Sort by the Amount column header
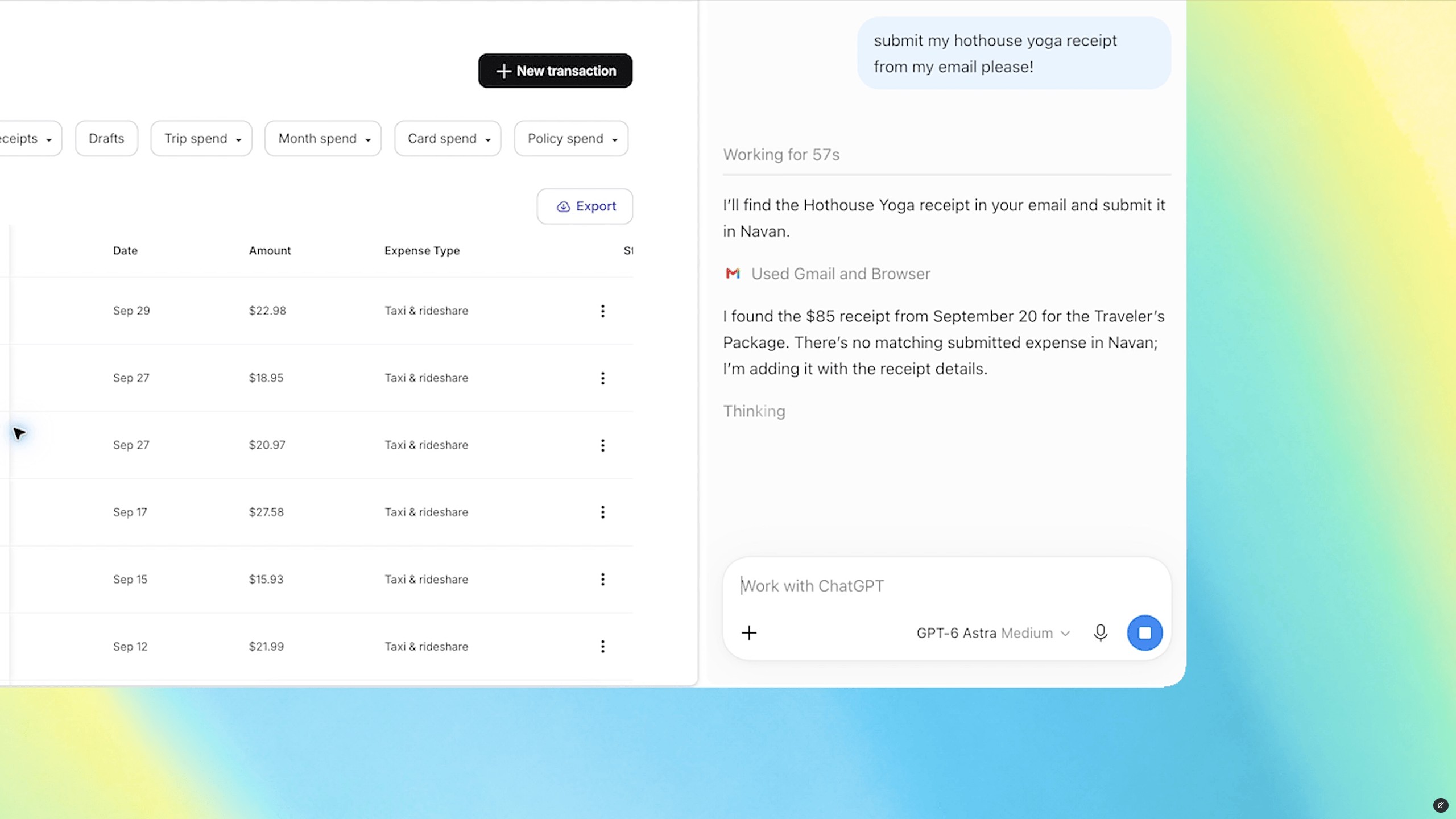The width and height of the screenshot is (1456, 819). (x=270, y=250)
